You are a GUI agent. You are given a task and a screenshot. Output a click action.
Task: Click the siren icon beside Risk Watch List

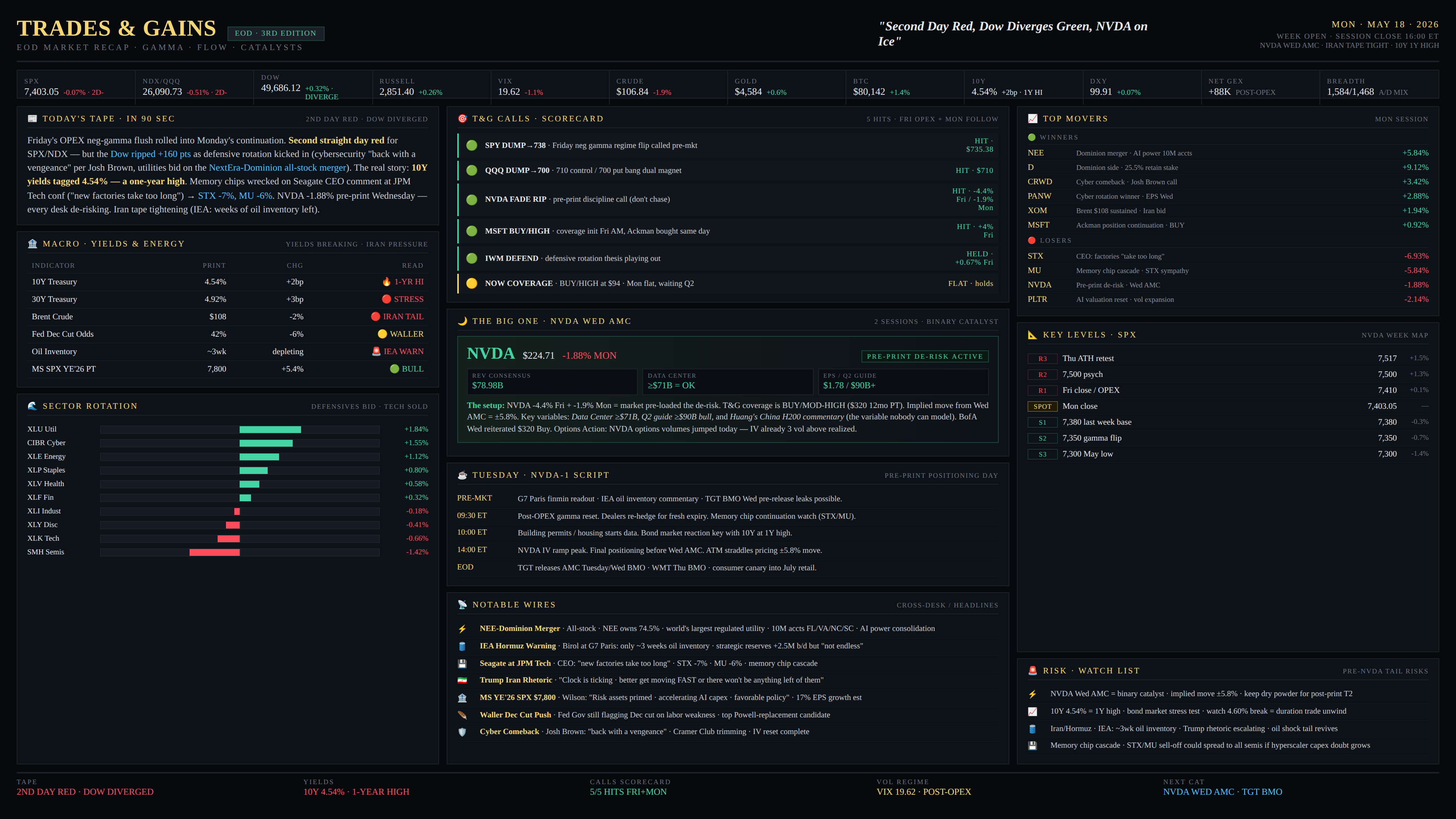coord(1032,670)
